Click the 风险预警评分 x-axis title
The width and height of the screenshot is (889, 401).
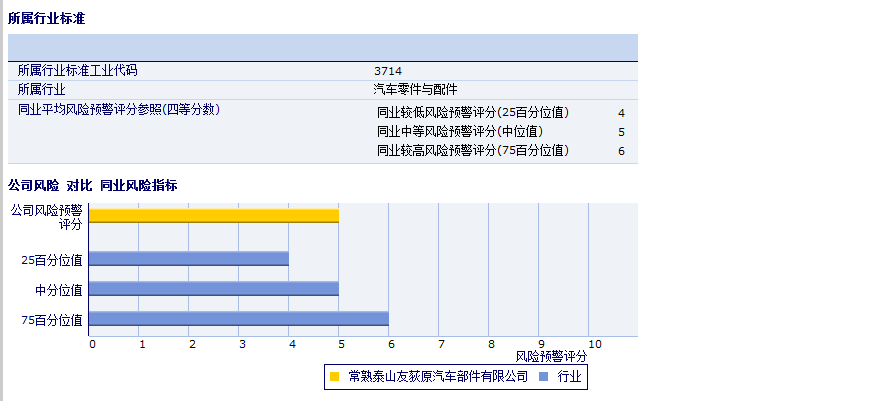point(551,356)
